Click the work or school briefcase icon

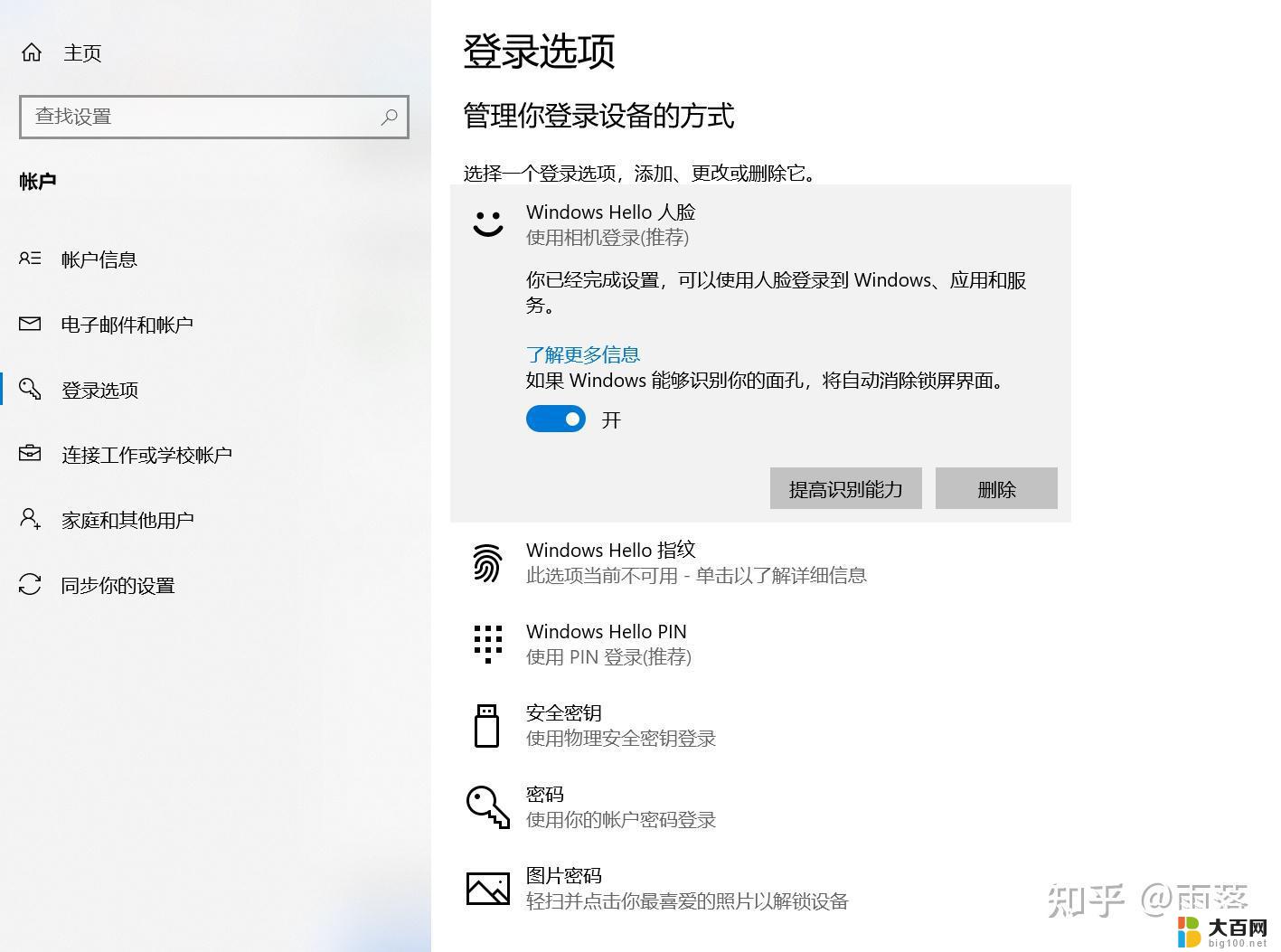(x=30, y=453)
